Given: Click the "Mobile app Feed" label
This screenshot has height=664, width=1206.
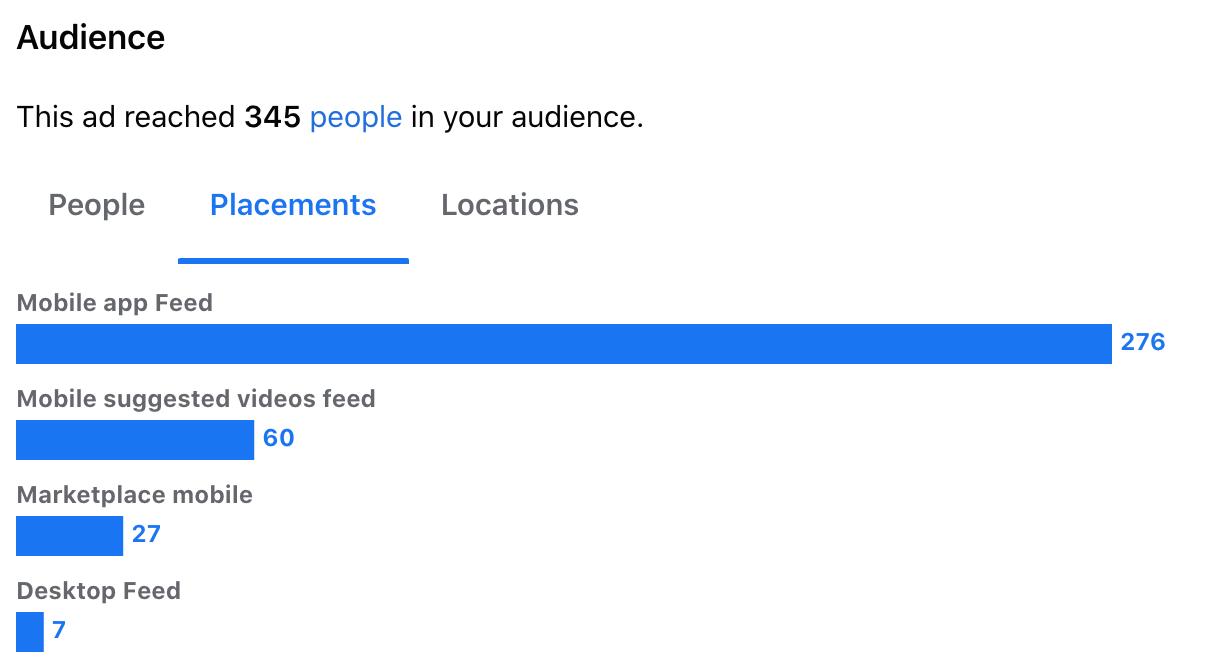Looking at the screenshot, I should tap(115, 303).
